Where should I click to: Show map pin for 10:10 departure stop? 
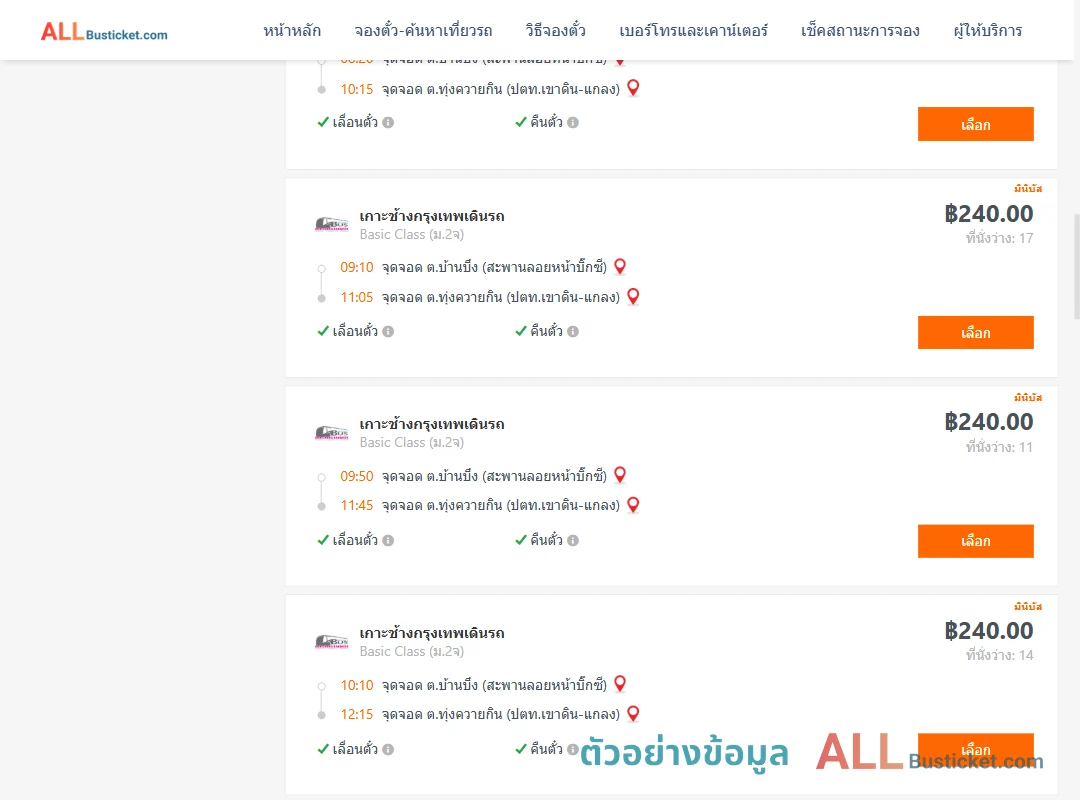(x=620, y=684)
